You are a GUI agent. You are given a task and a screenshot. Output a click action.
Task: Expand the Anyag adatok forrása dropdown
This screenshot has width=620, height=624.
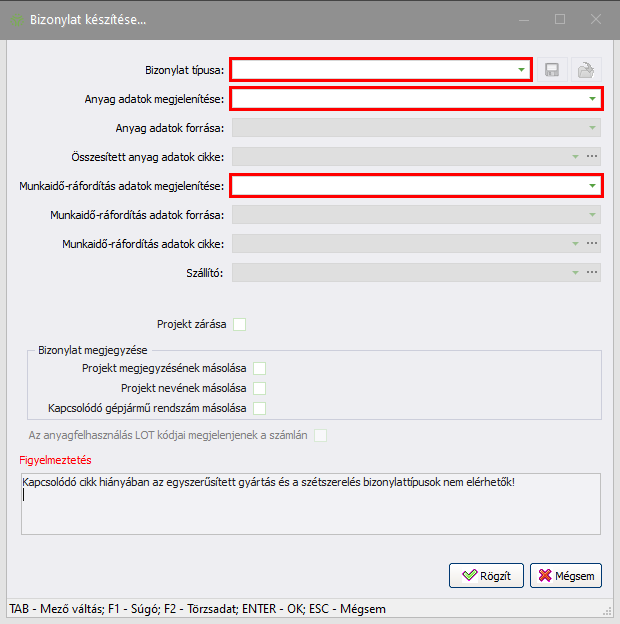point(592,127)
